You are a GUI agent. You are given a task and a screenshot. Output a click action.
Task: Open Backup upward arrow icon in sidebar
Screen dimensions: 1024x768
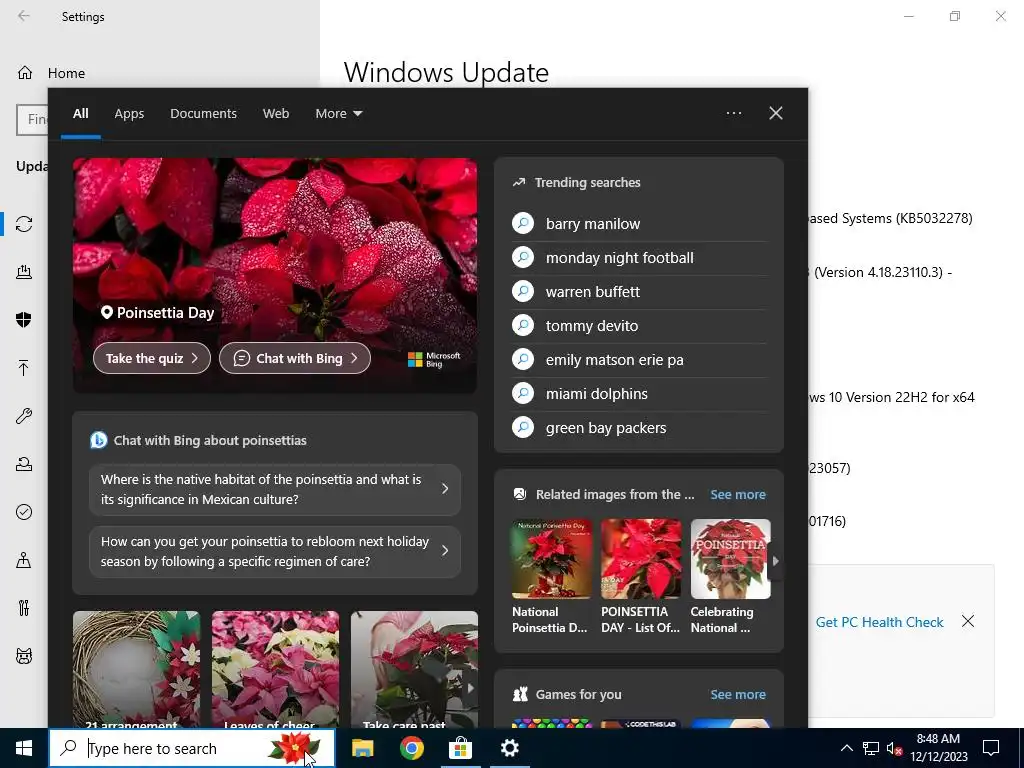[x=24, y=368]
